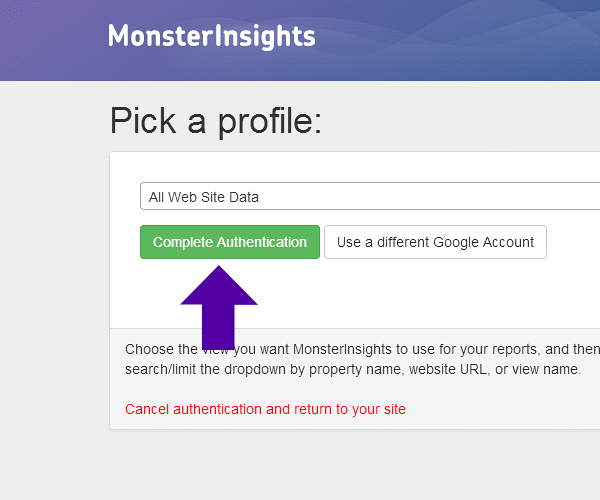This screenshot has height=500, width=600.
Task: Expand the profile view selector
Action: tap(369, 197)
